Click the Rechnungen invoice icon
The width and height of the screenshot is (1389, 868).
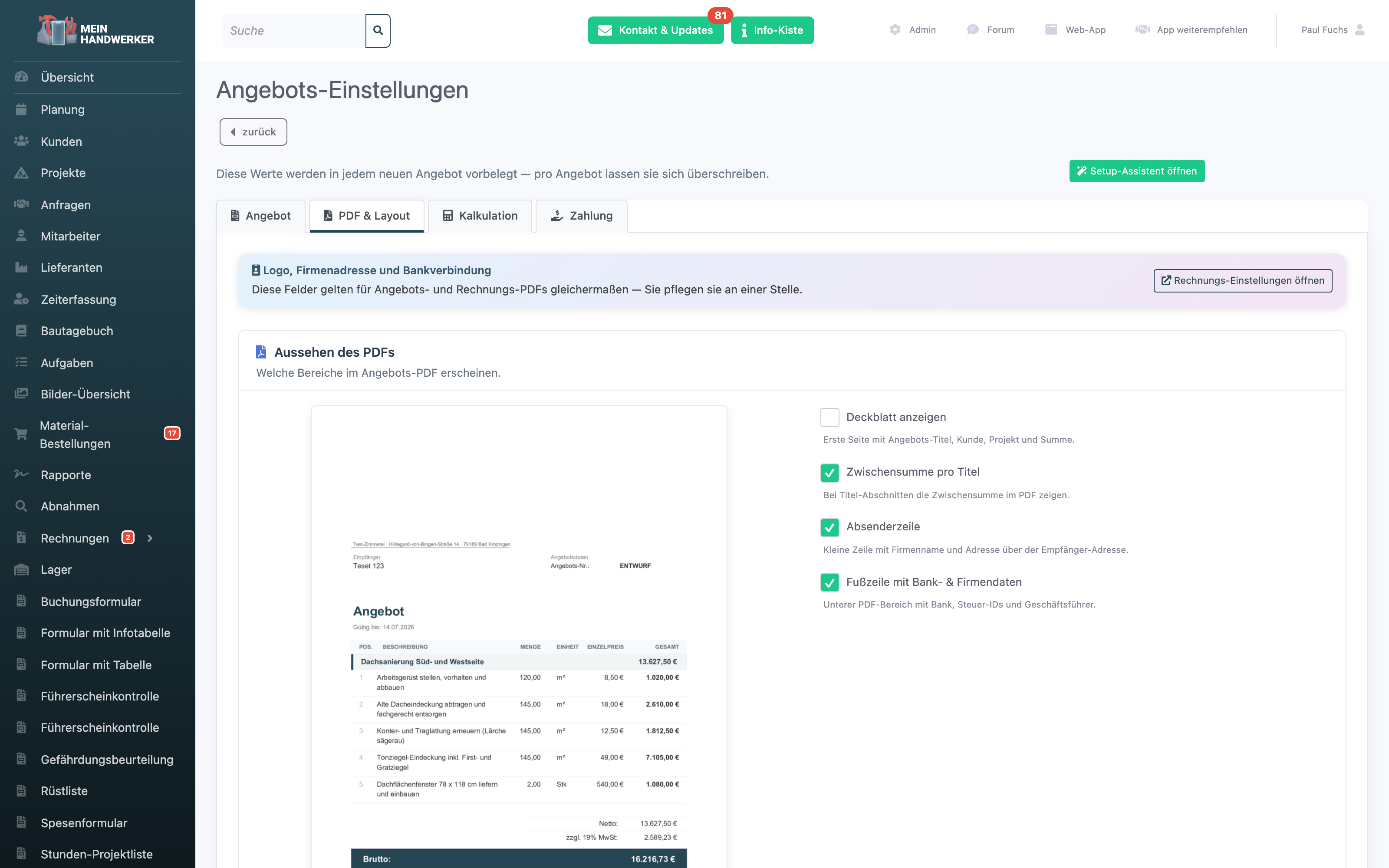21,538
